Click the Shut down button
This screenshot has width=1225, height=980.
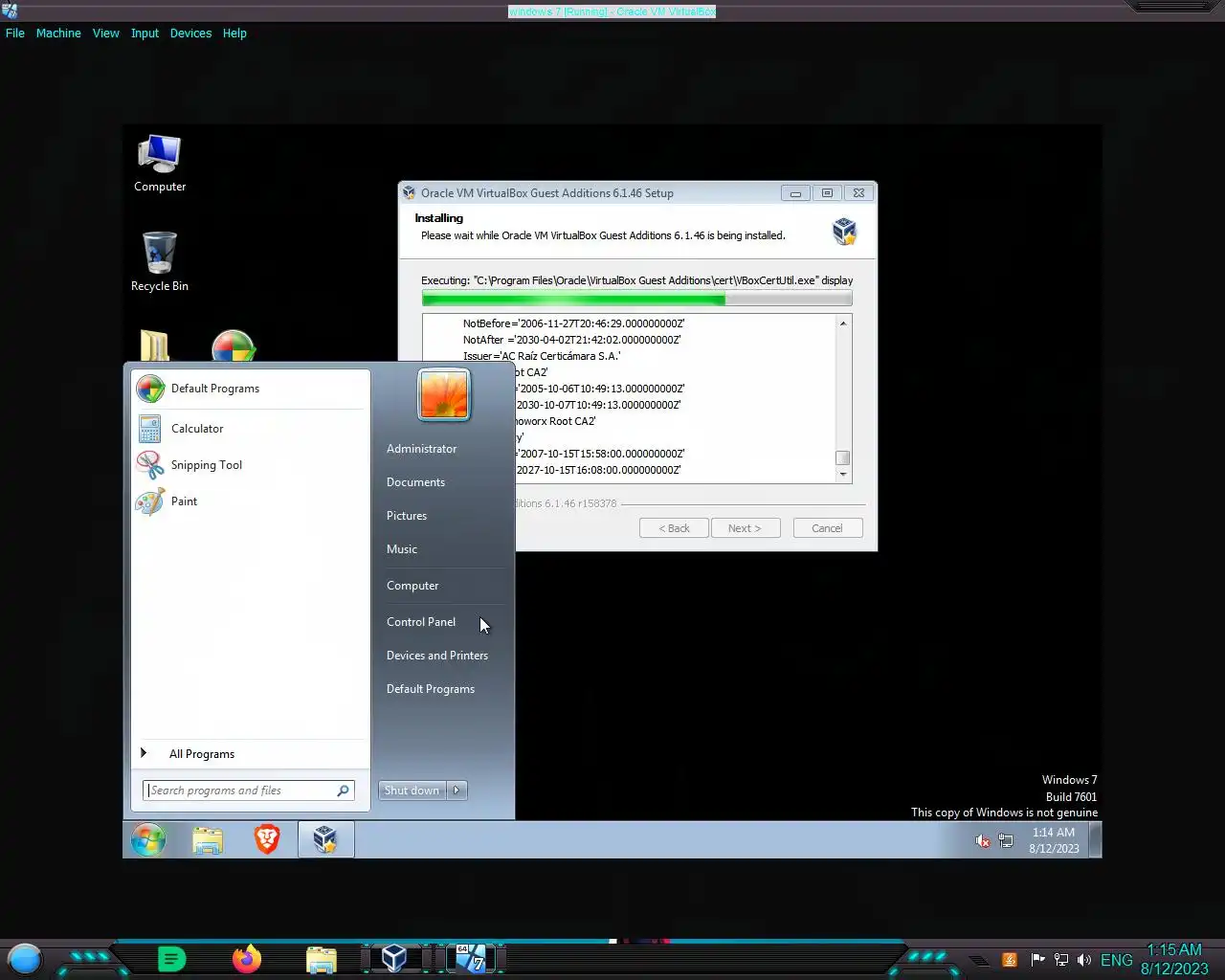[412, 791]
